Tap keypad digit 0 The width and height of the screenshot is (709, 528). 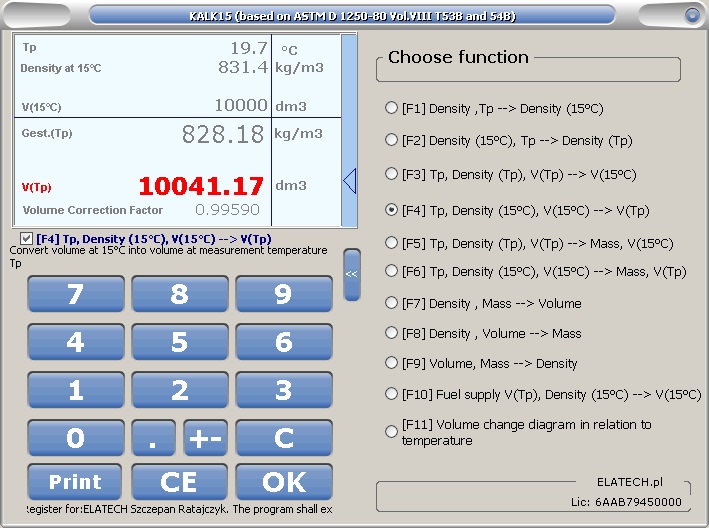point(76,438)
